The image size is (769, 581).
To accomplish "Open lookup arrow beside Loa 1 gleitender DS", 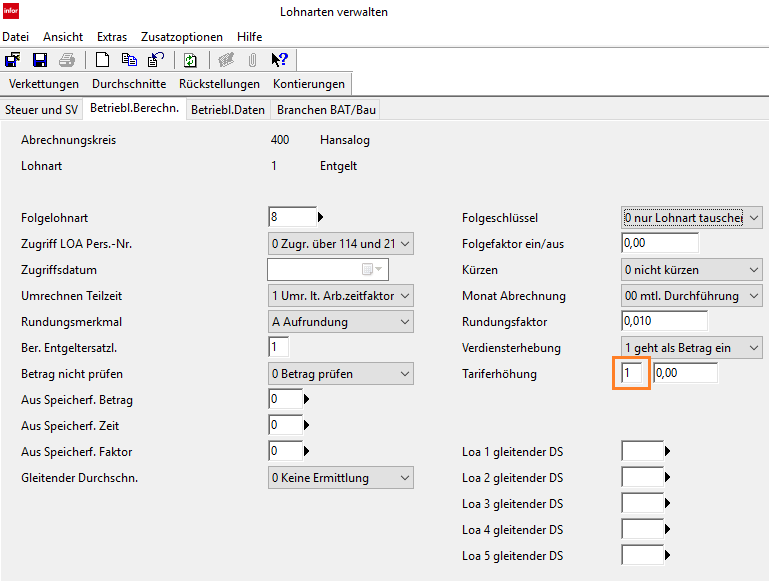I will click(x=667, y=451).
